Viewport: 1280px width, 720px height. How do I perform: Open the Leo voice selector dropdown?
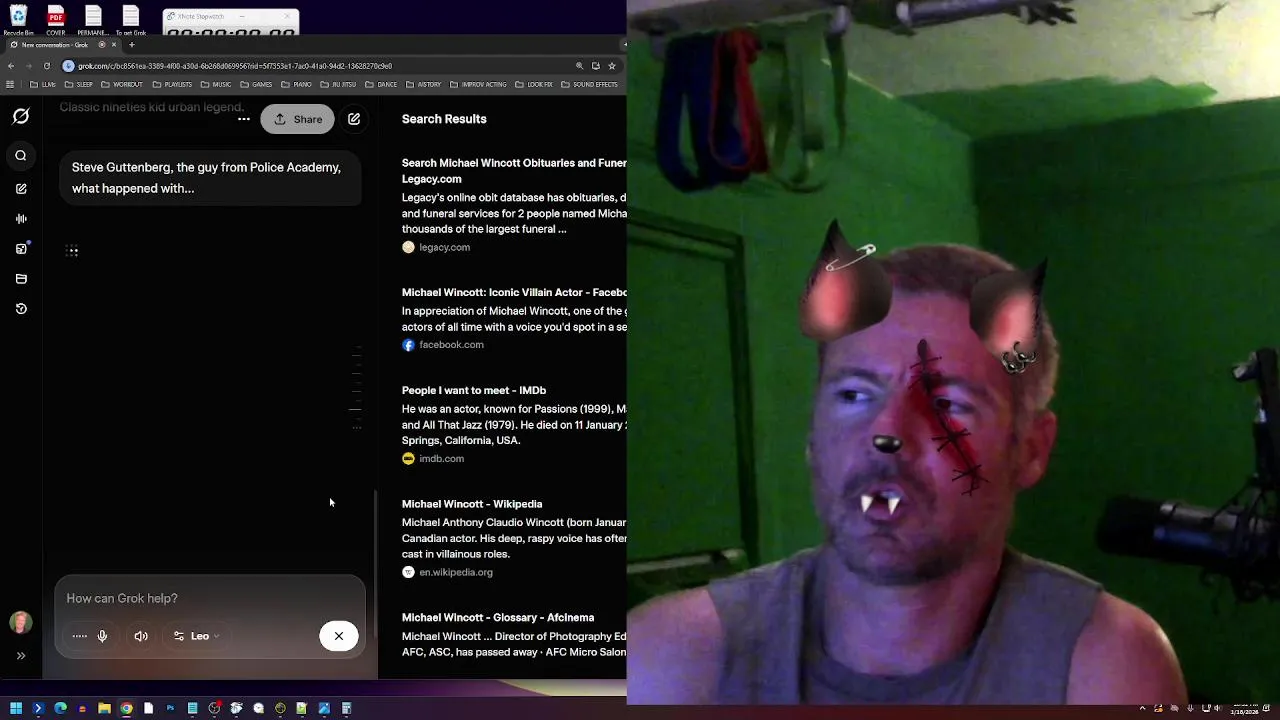pyautogui.click(x=196, y=636)
